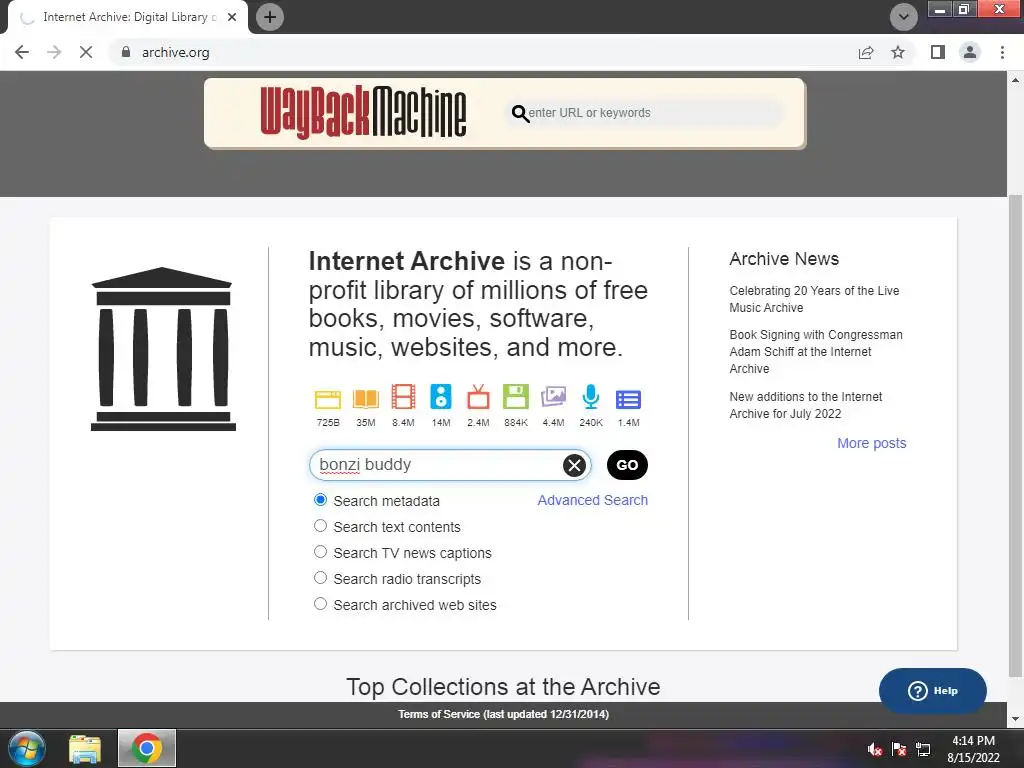Open Action Center flag tray icon
The image size is (1024, 768).
(899, 749)
